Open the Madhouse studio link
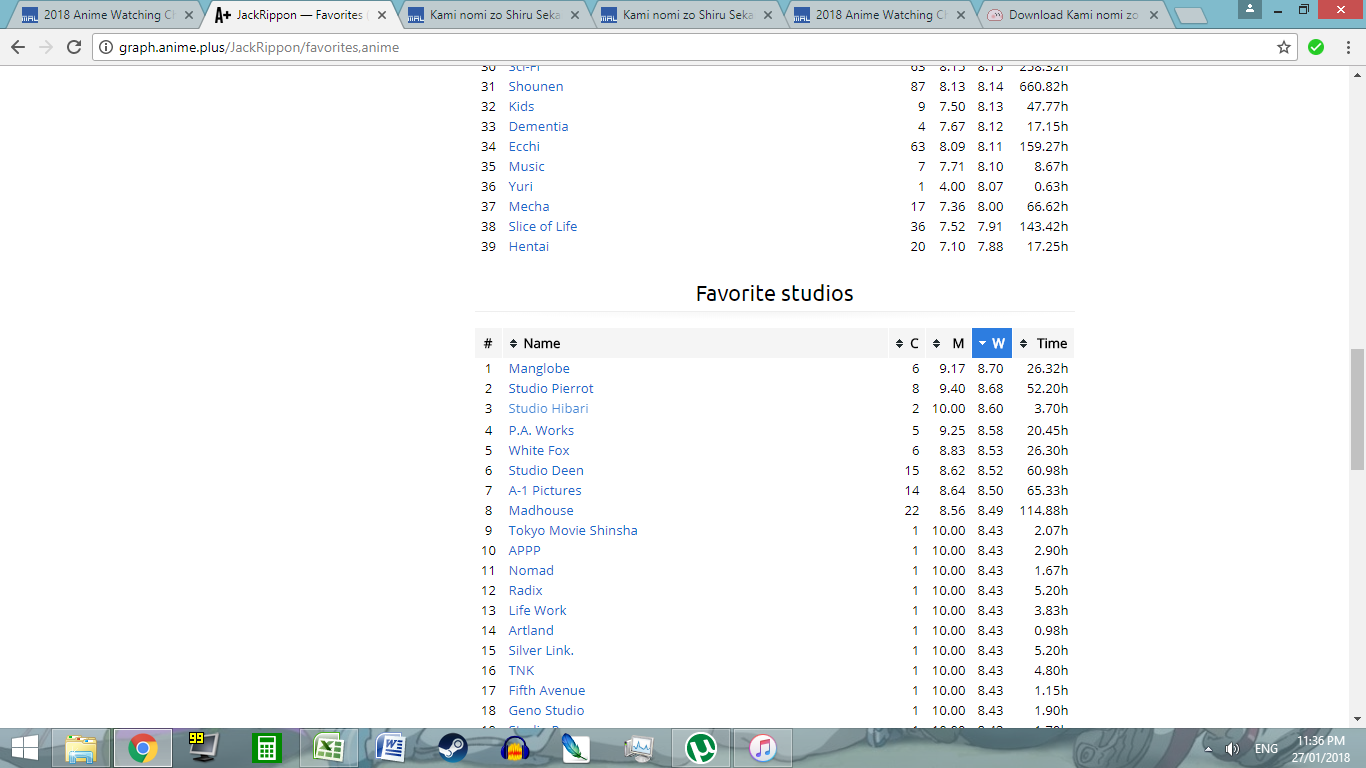Screen dimensions: 1366x768 point(541,510)
